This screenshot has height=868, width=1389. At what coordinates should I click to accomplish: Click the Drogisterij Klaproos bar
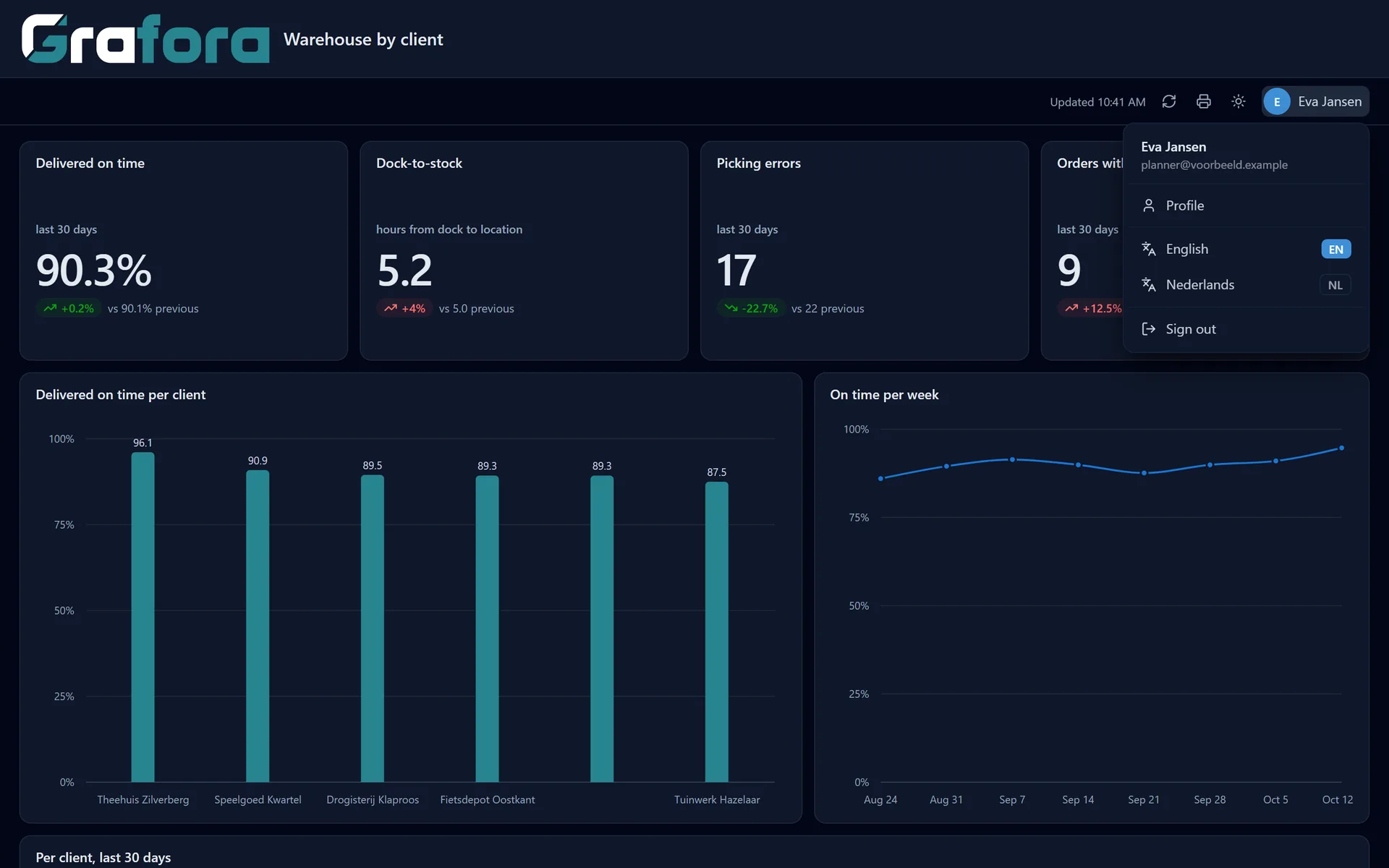373,629
